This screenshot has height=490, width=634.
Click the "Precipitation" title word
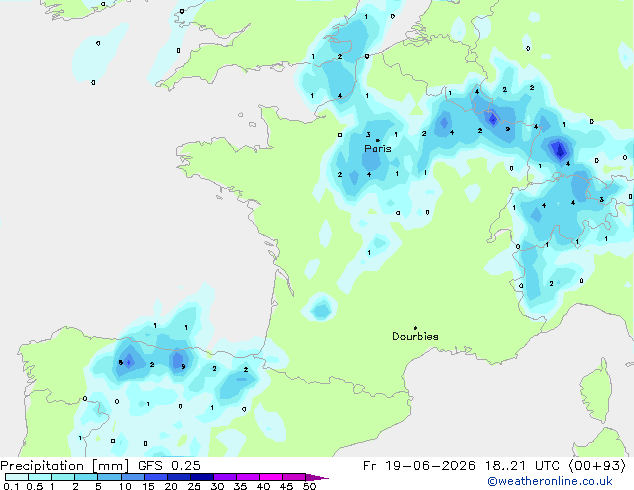point(42,466)
